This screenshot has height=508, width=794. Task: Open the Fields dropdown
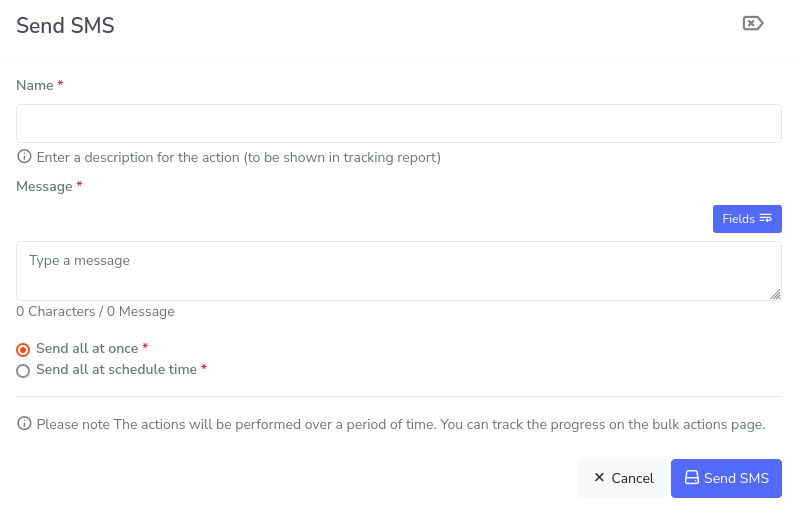click(x=746, y=219)
